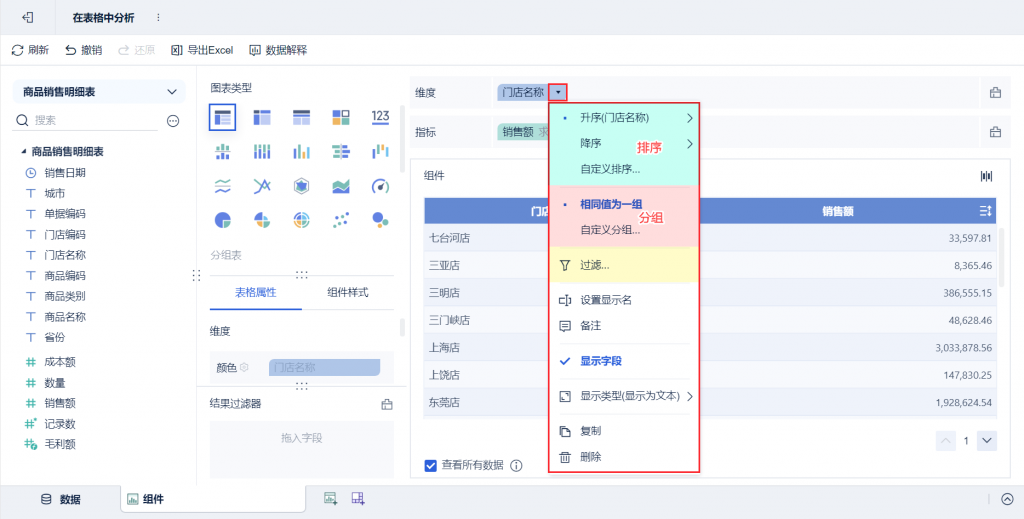
Task: Click the sort icon in the 销售额 table header
Action: click(x=985, y=211)
